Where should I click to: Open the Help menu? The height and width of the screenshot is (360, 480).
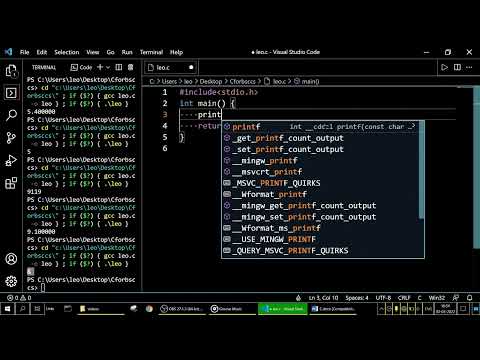pyautogui.click(x=176, y=52)
